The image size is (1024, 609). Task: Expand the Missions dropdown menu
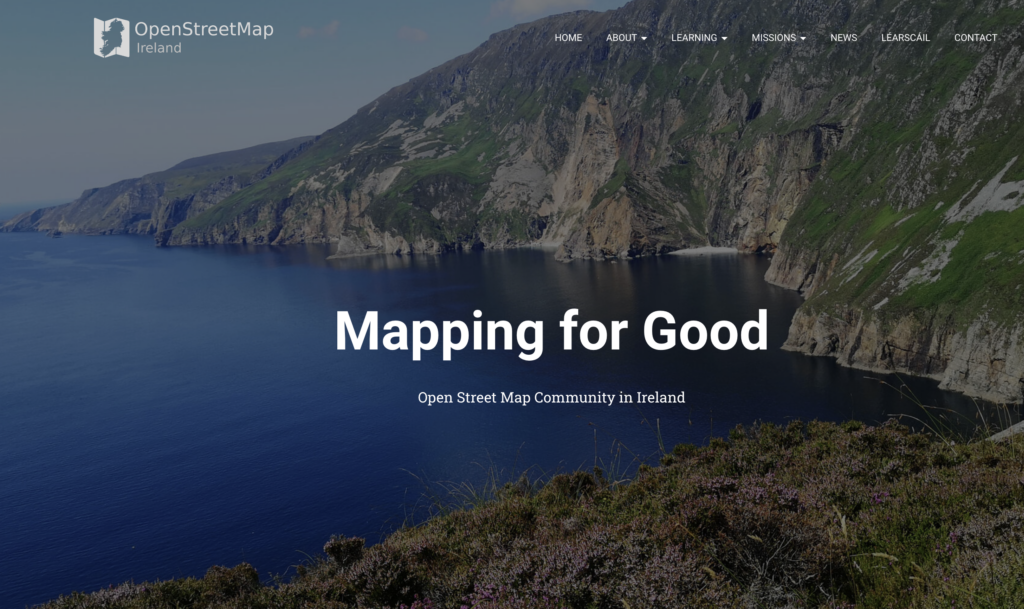pyautogui.click(x=778, y=38)
